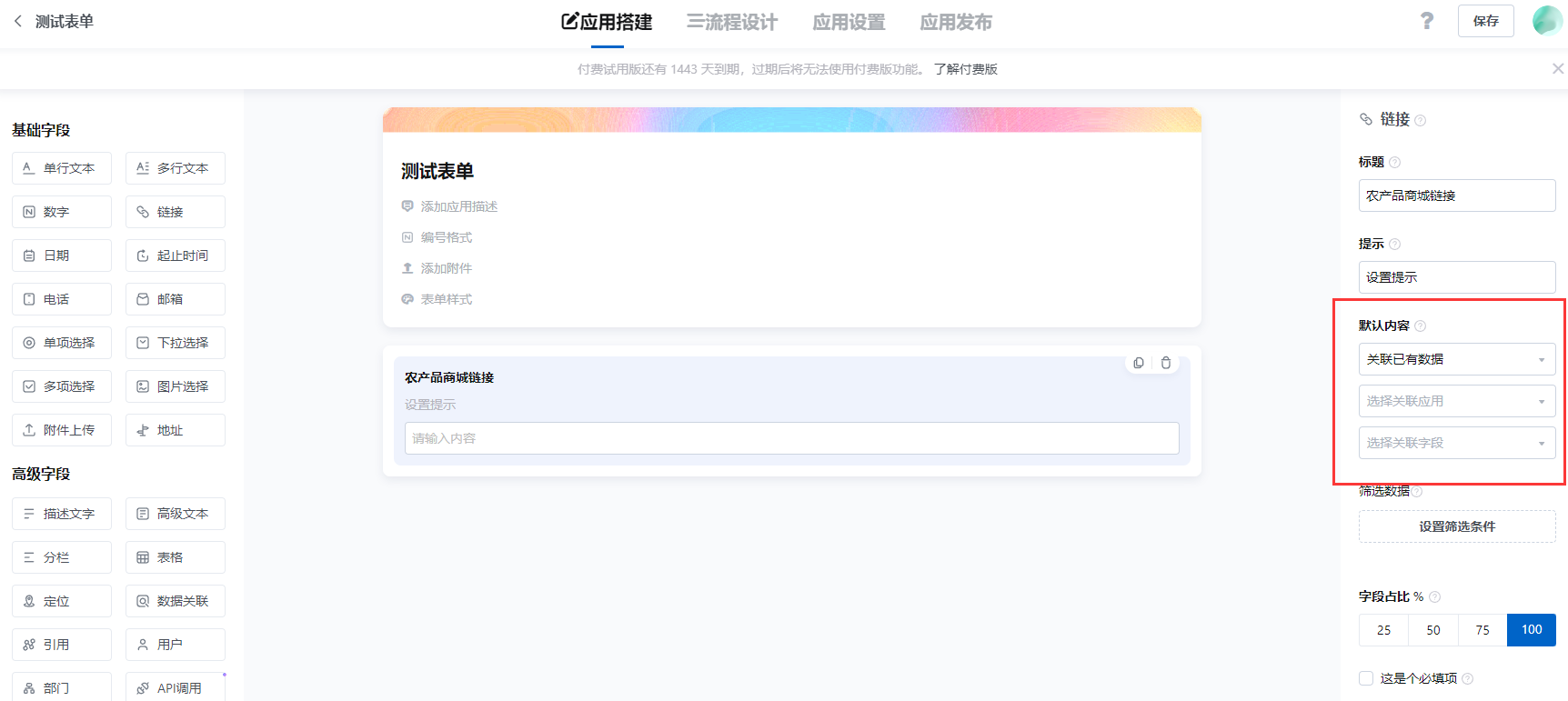
Task: Add a 单行文本 field
Action: [62, 168]
